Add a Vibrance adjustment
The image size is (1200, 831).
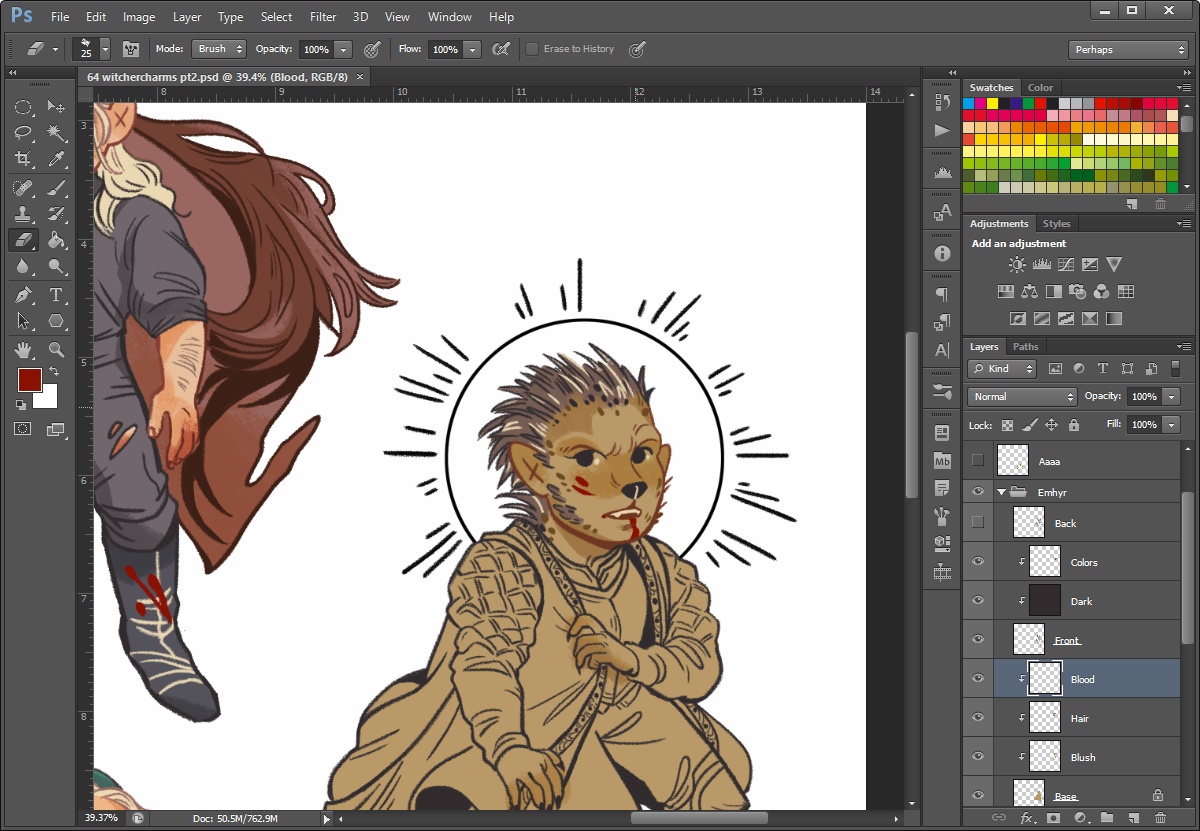pyautogui.click(x=1114, y=265)
